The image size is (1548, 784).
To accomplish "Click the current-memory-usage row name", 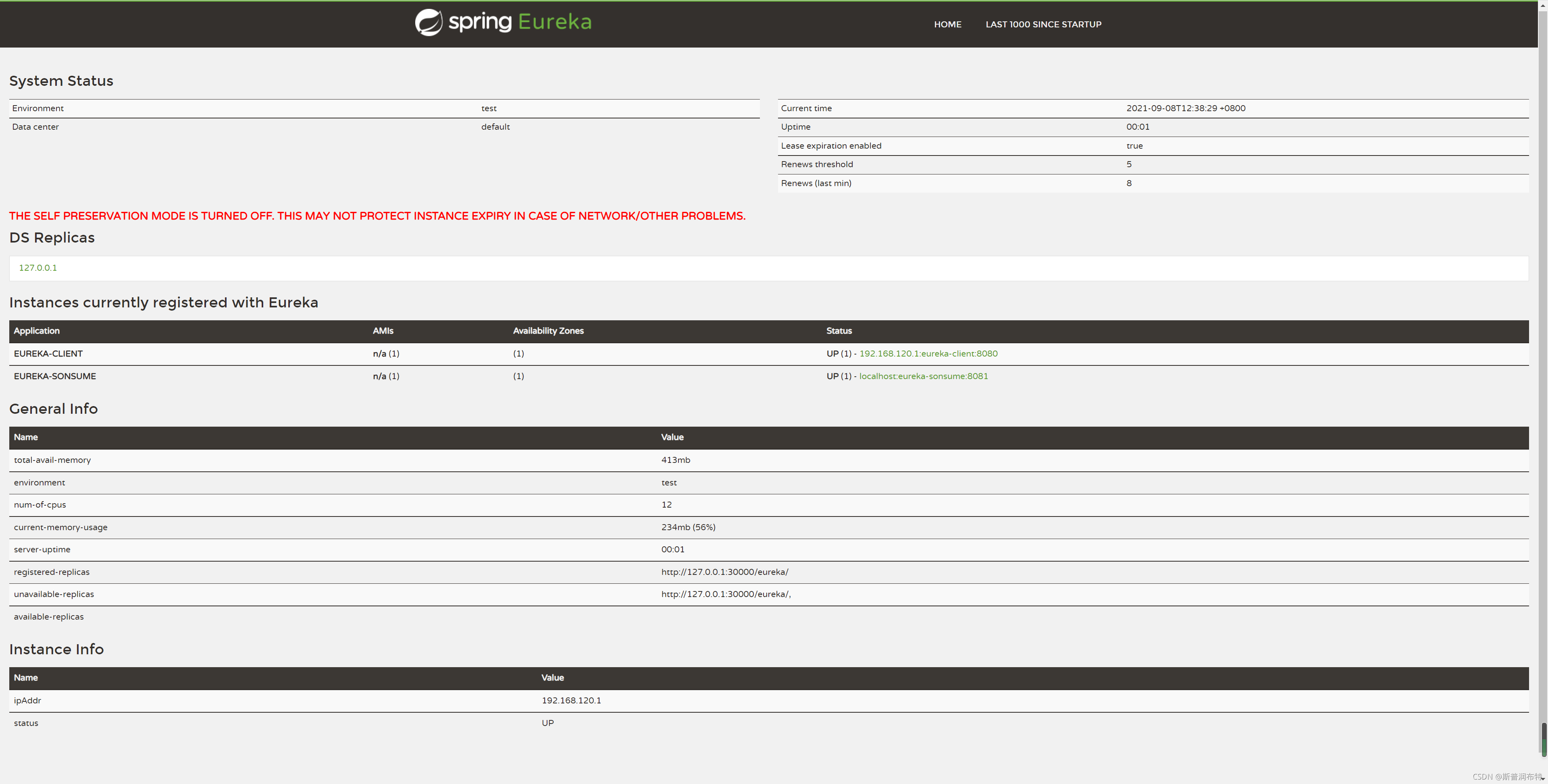I will point(61,527).
